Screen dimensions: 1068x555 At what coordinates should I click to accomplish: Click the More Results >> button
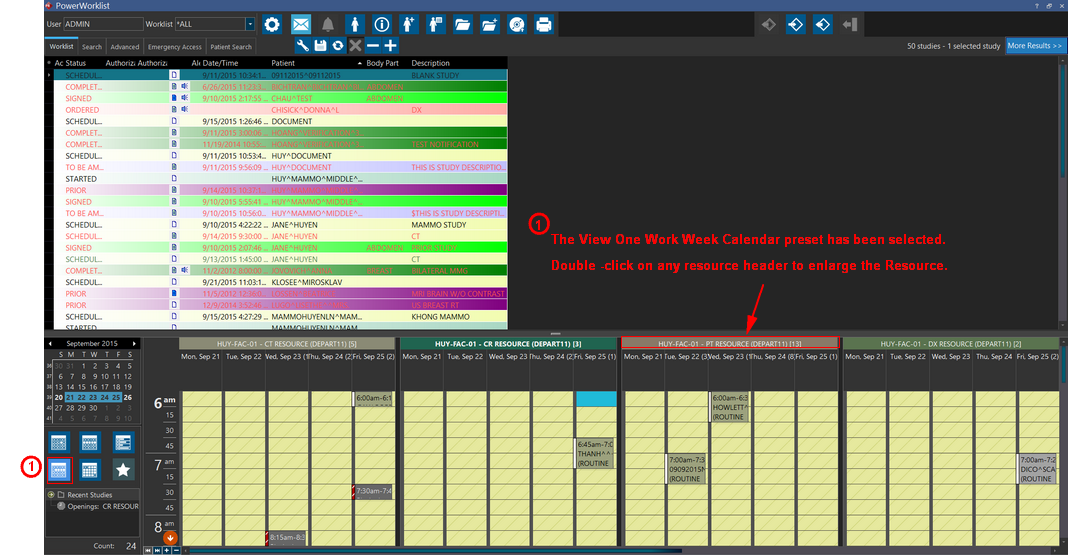pos(1034,46)
